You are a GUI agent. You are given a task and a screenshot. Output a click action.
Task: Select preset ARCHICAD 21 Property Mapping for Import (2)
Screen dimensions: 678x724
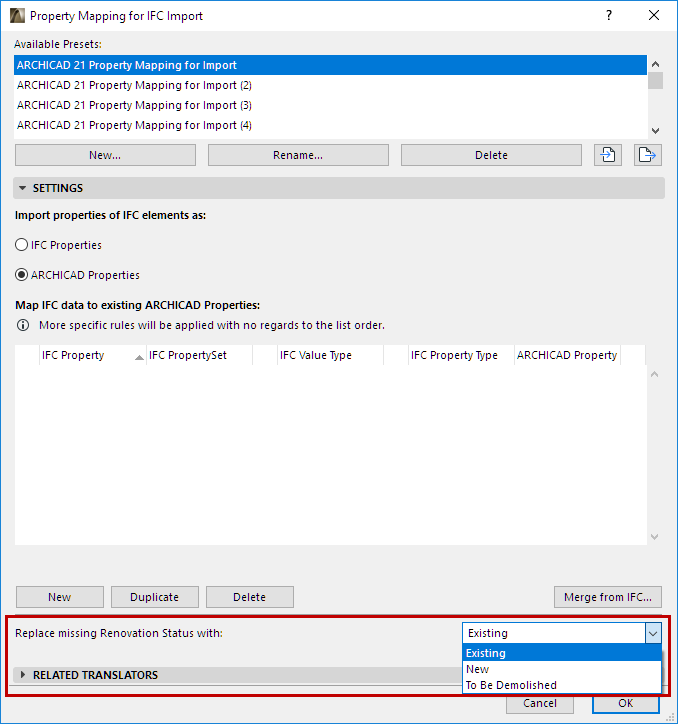point(330,85)
